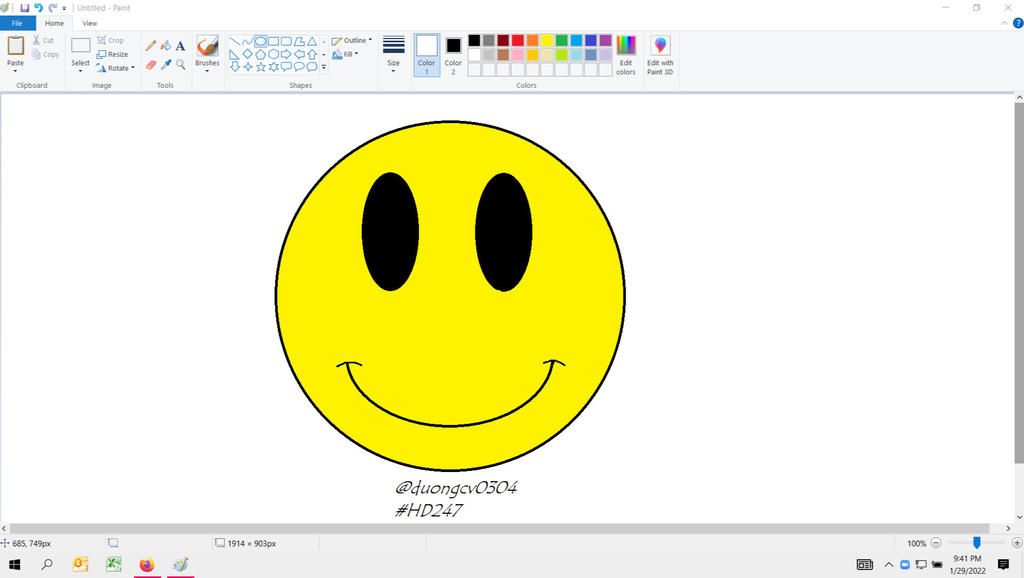
Task: Open the shape Fill dropdown
Action: coord(345,54)
